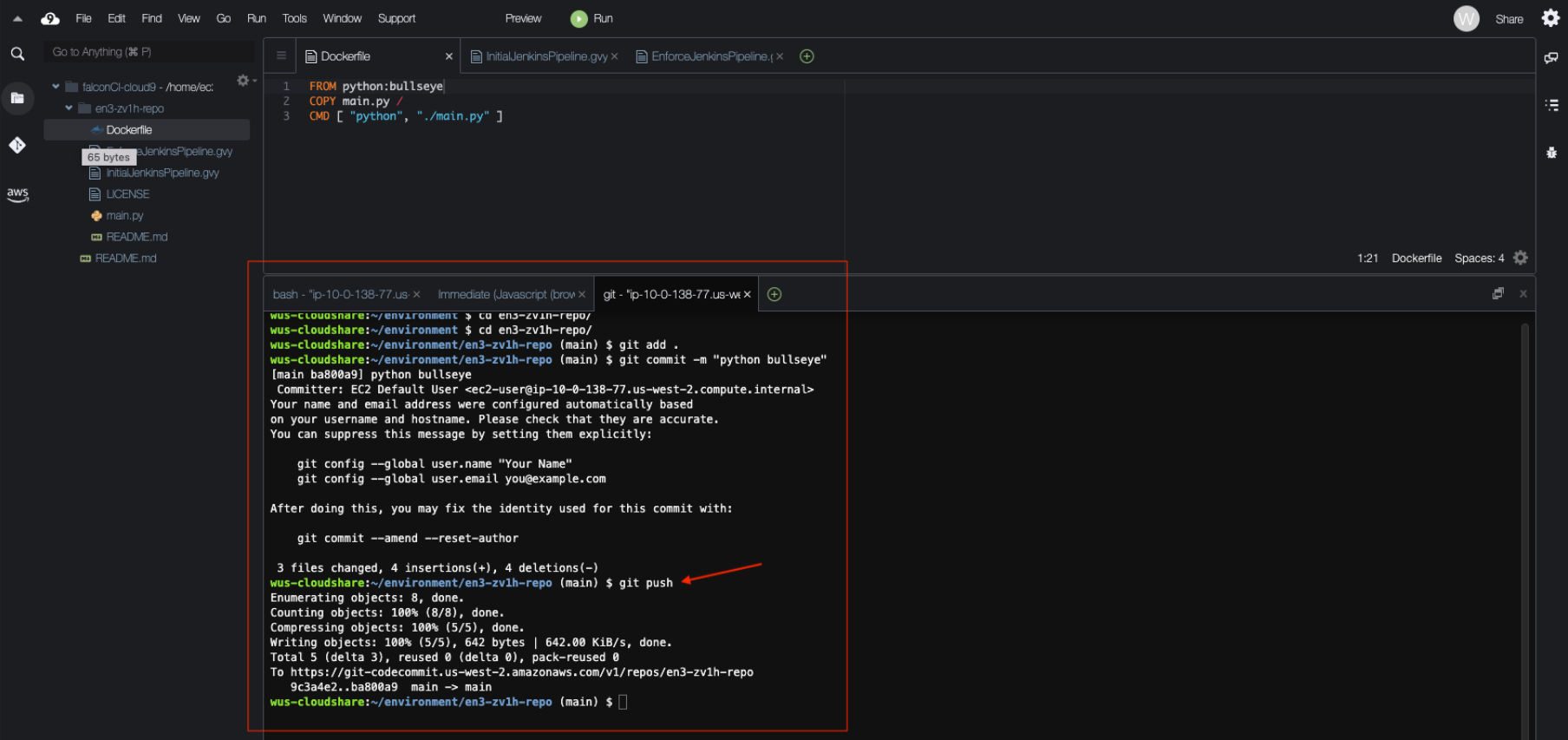The height and width of the screenshot is (740, 1568).
Task: Open the AWS Toolkit sidebar icon
Action: 17,194
